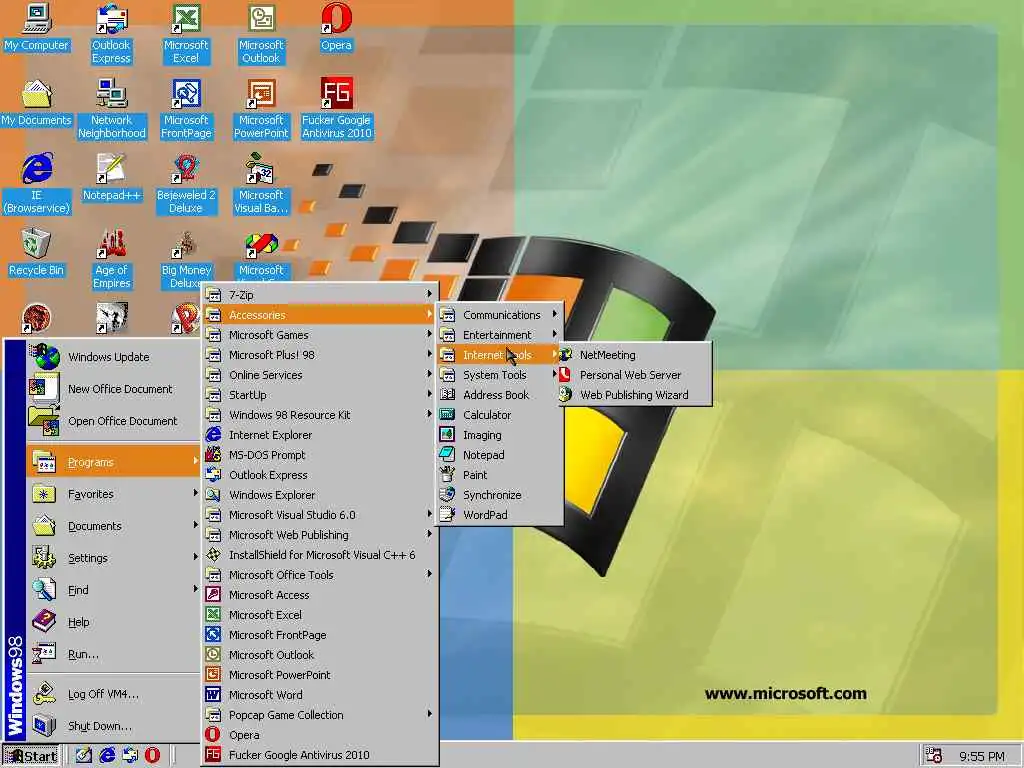
Task: Expand the Entertainment submenu
Action: tap(500, 335)
